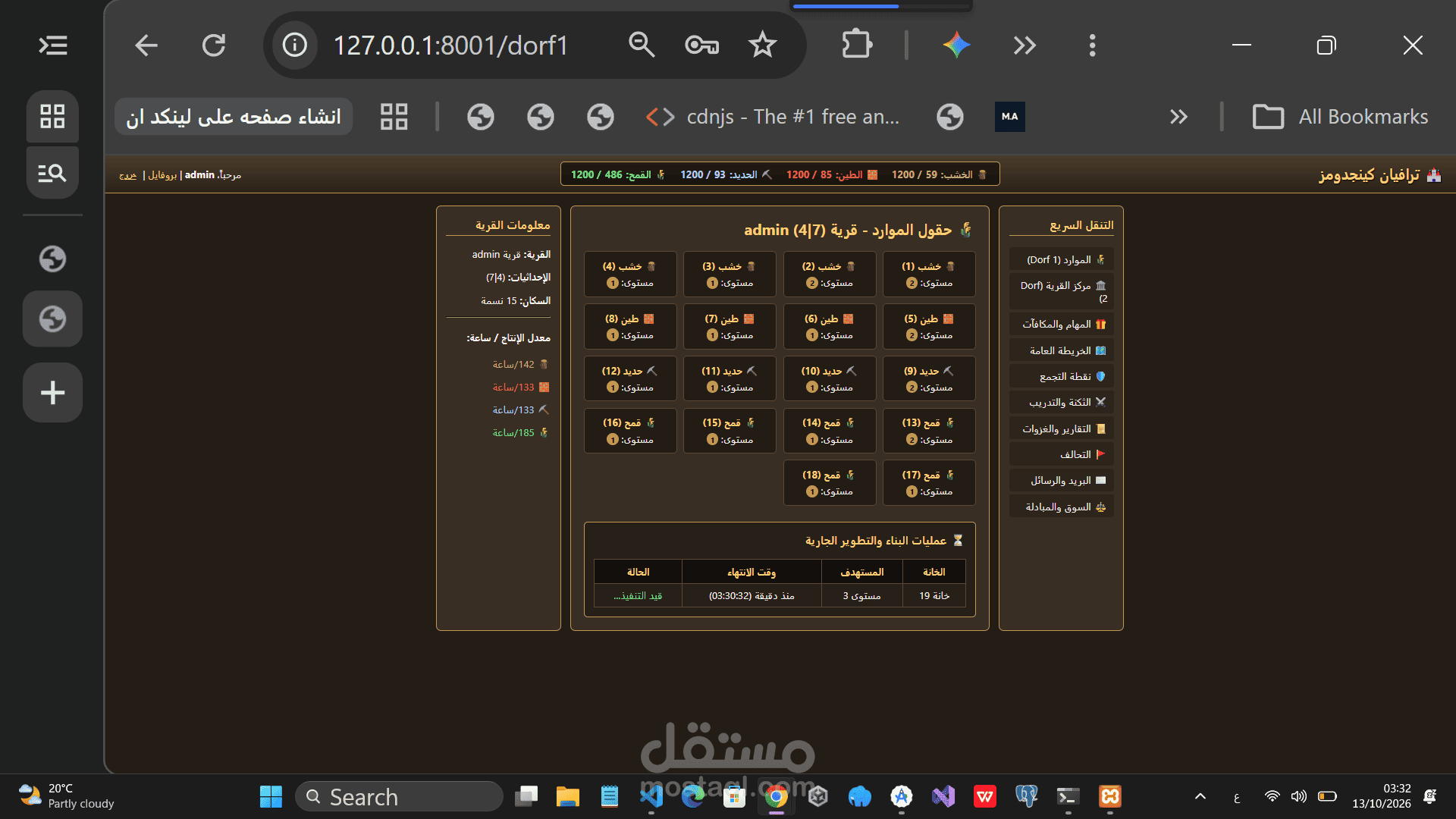Select clay field طين (6)
The height and width of the screenshot is (819, 1456).
pyautogui.click(x=829, y=326)
